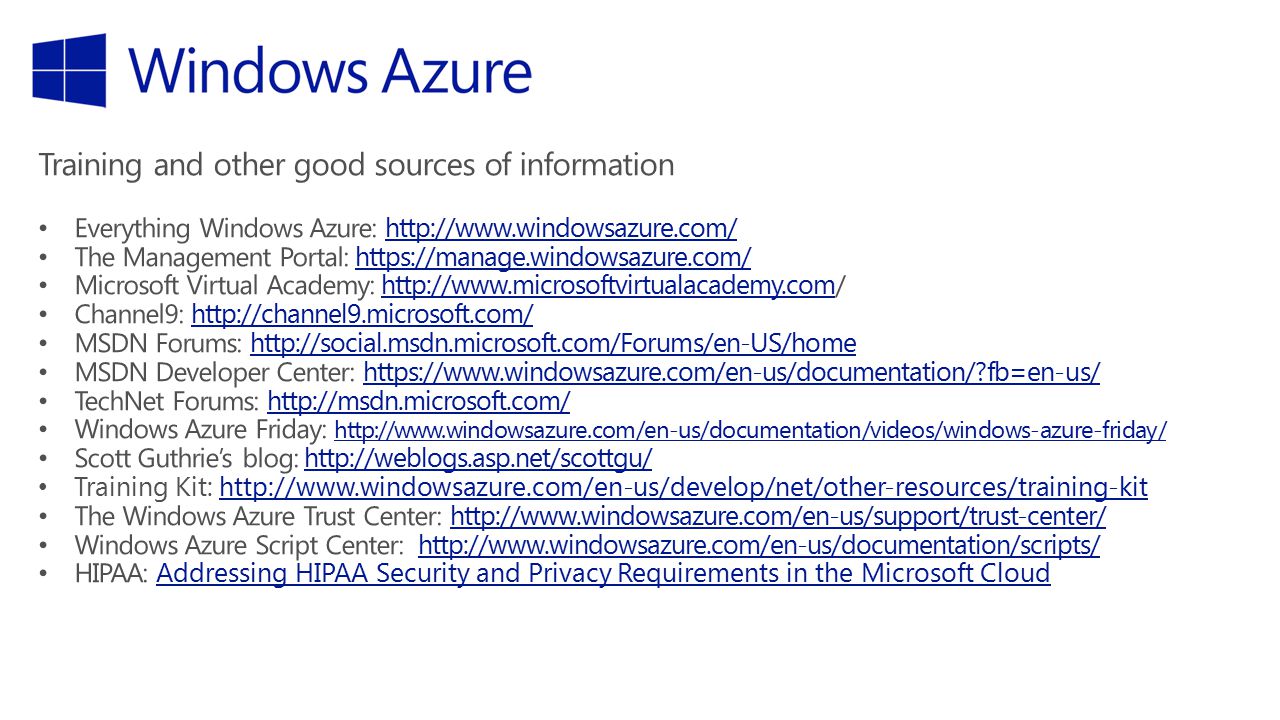Follow the MSDN Forums social link
Screen dimensions: 1280x720
(x=553, y=344)
